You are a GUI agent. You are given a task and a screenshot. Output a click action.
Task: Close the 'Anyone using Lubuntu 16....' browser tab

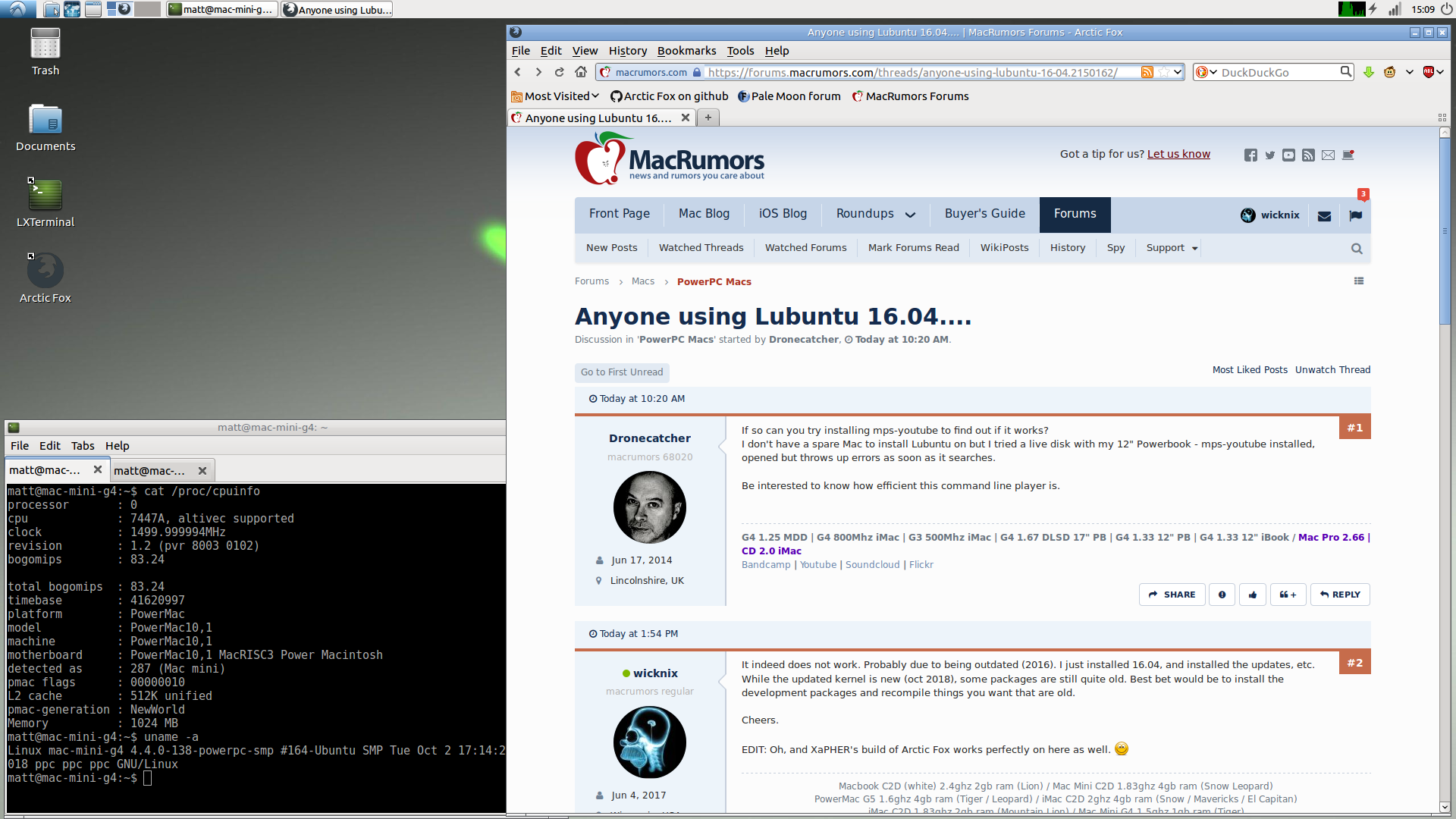[686, 118]
